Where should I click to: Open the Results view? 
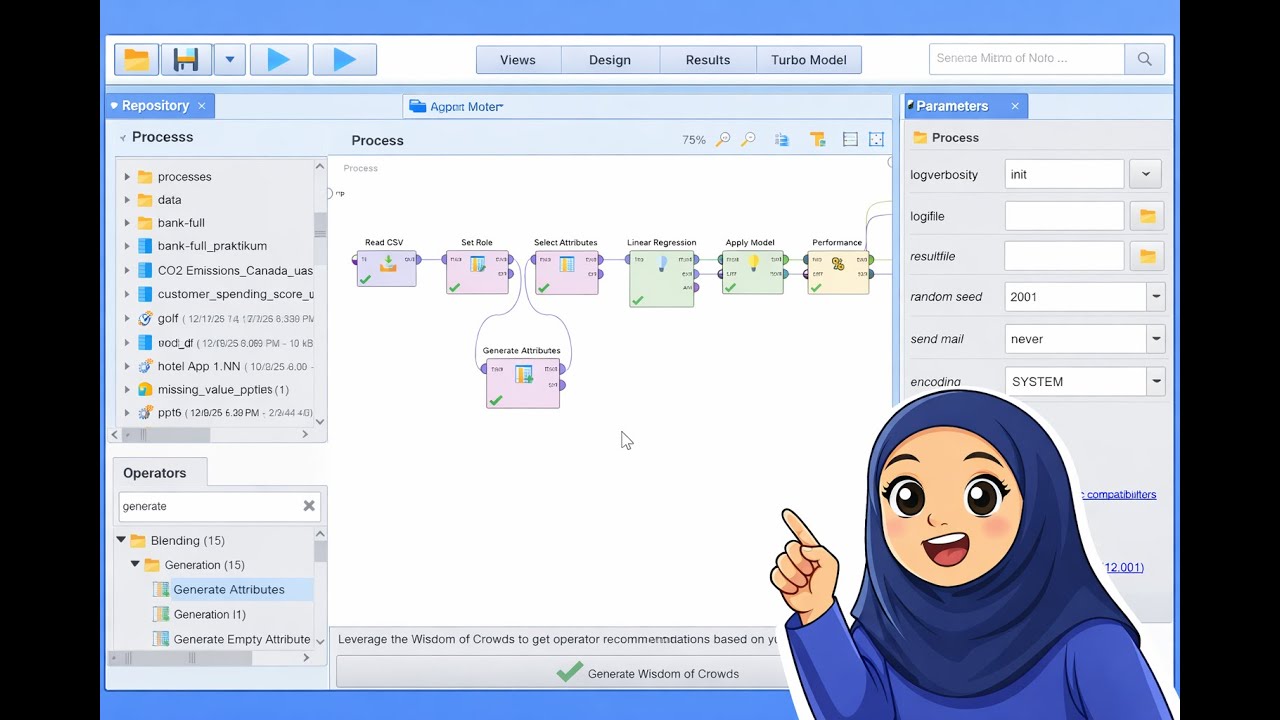[x=708, y=60]
